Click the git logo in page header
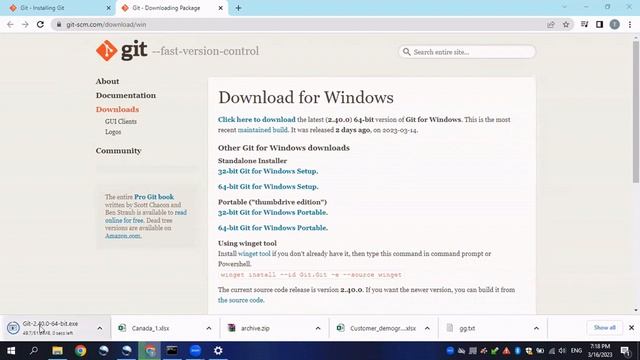Viewport: 640px width, 360px height. coord(122,51)
